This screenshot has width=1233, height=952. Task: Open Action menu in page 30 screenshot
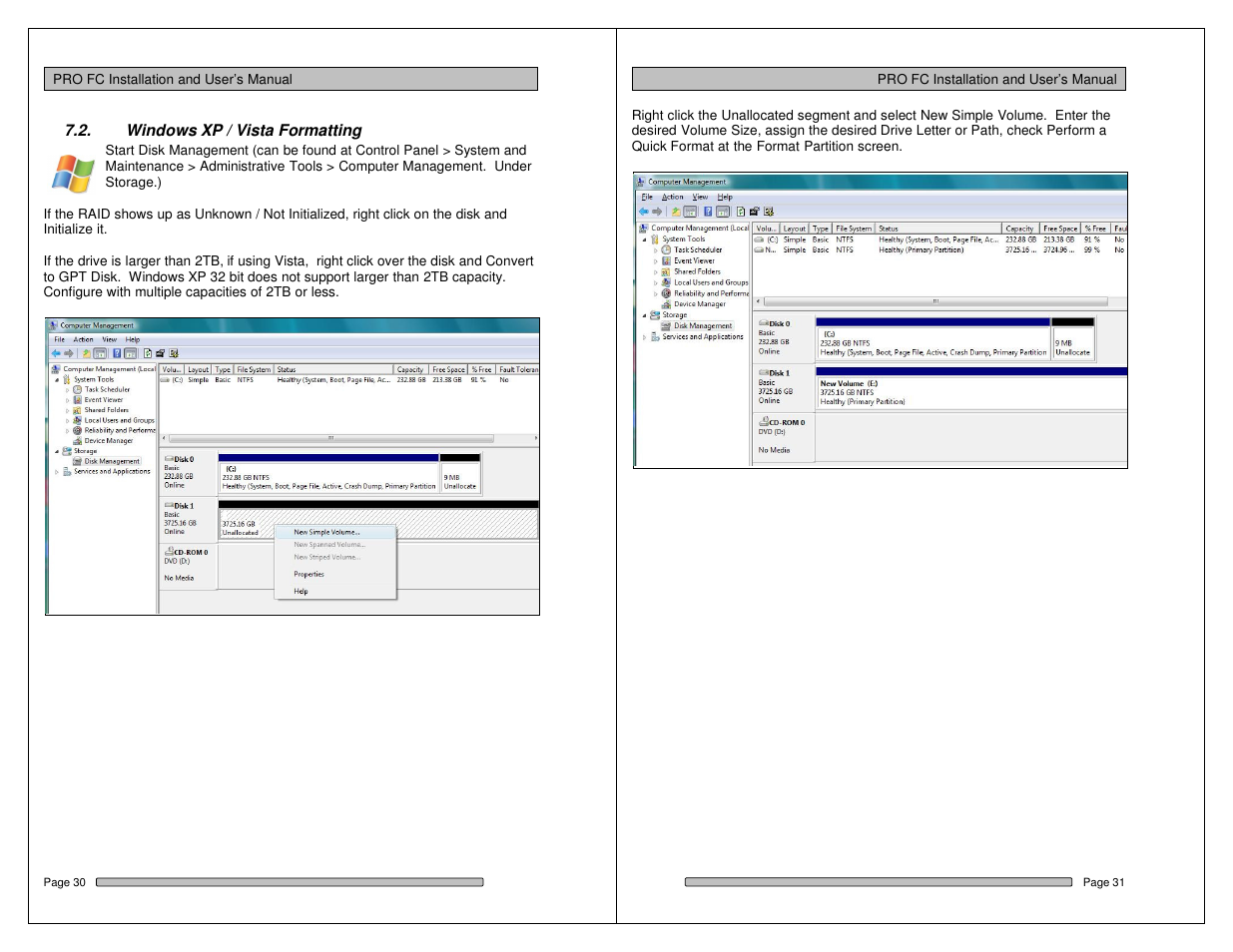pos(84,339)
